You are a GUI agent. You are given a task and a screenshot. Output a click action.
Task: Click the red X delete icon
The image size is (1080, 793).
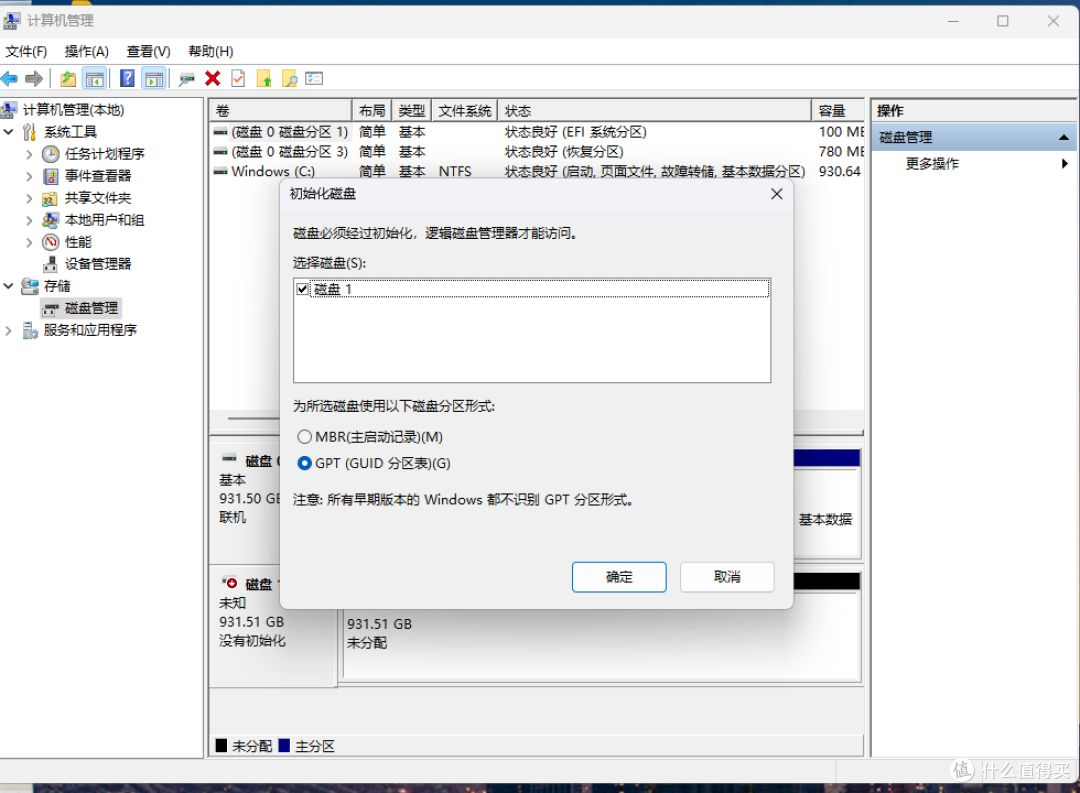(213, 79)
